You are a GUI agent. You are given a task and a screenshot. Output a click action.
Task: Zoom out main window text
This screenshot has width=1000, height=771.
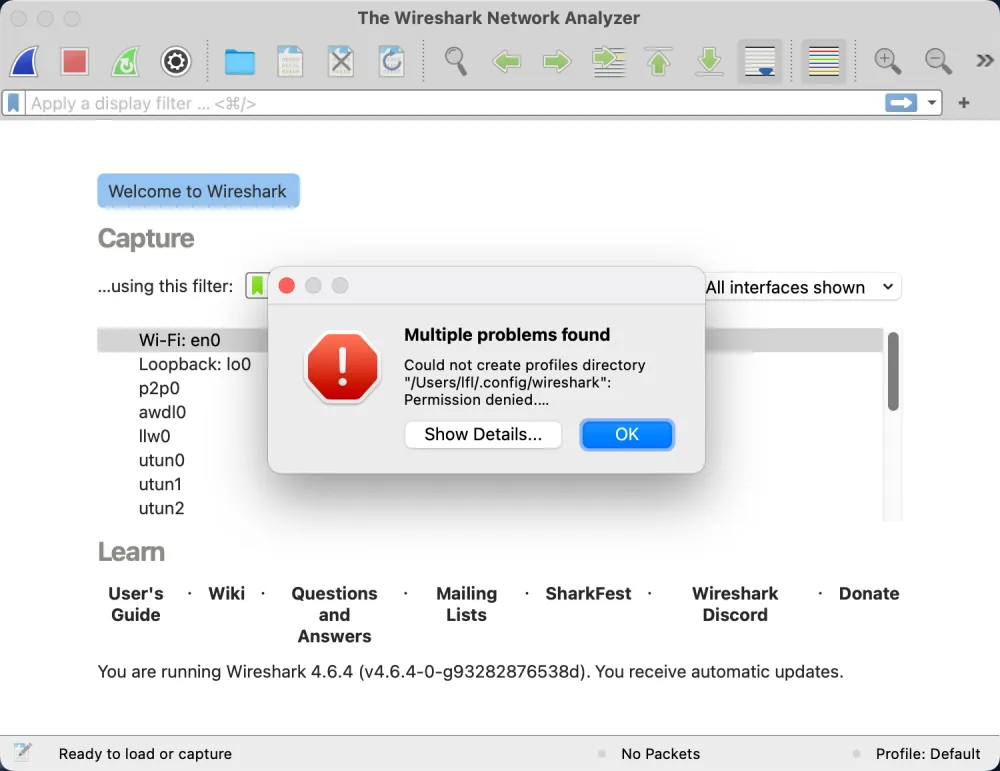coord(938,62)
